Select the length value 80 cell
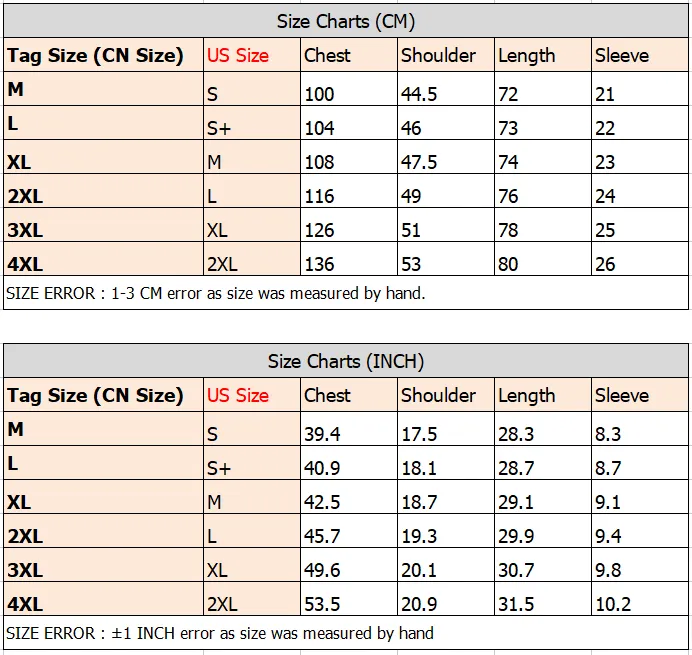The image size is (692, 655). click(543, 259)
